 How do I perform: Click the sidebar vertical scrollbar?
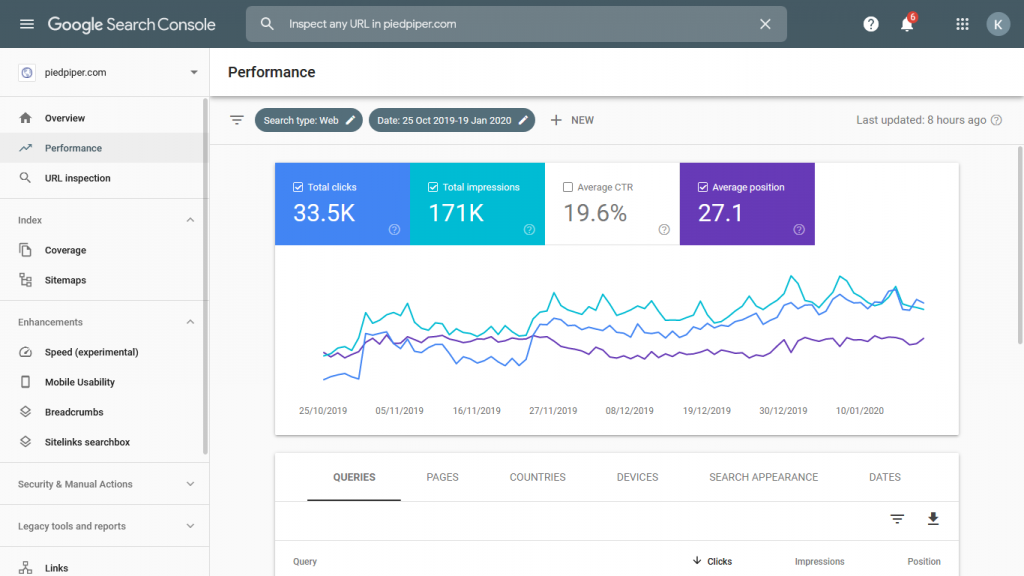(206, 276)
